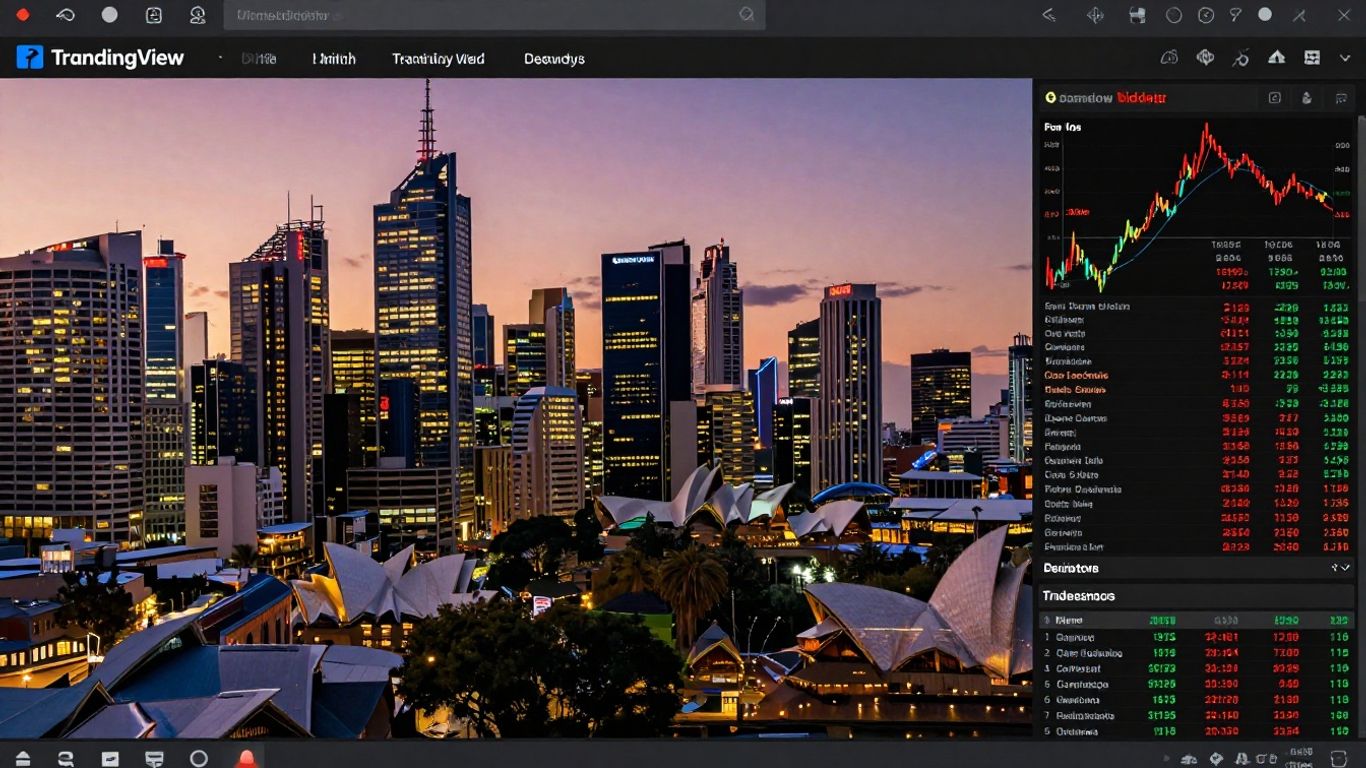Image resolution: width=1366 pixels, height=768 pixels.
Task: Click the triangle alert icon in menu row
Action: click(x=1277, y=58)
